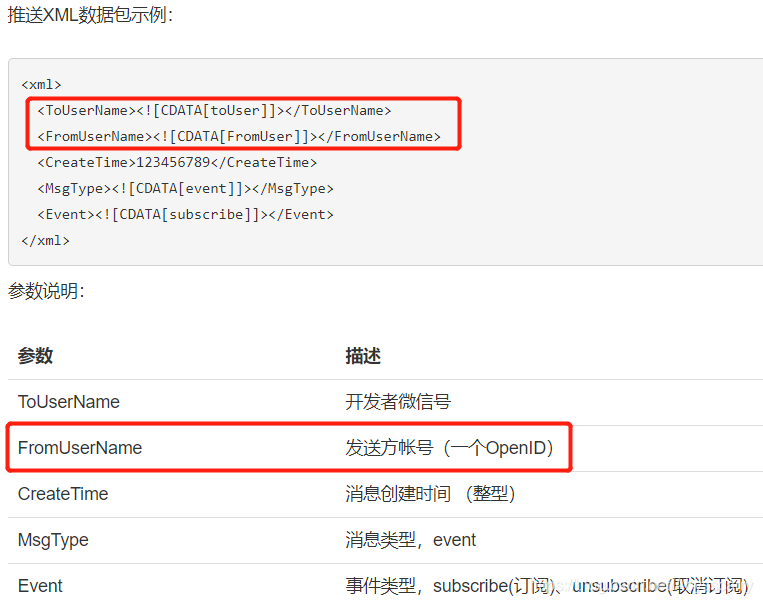
Task: Click the opening <xml> tag line
Action: [x=41, y=85]
